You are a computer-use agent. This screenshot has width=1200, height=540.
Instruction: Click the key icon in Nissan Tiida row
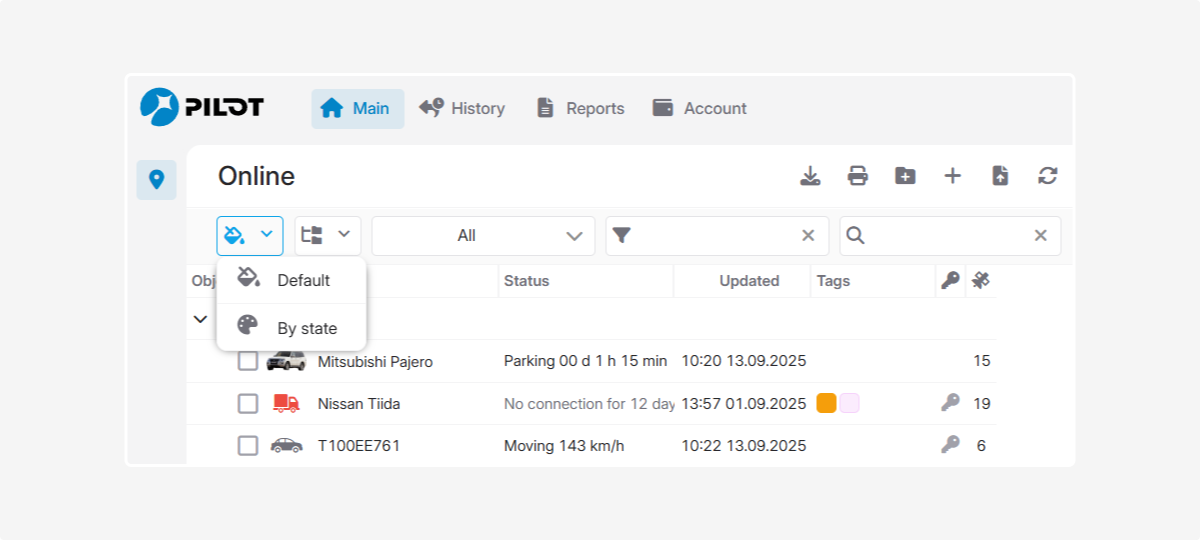tap(950, 403)
